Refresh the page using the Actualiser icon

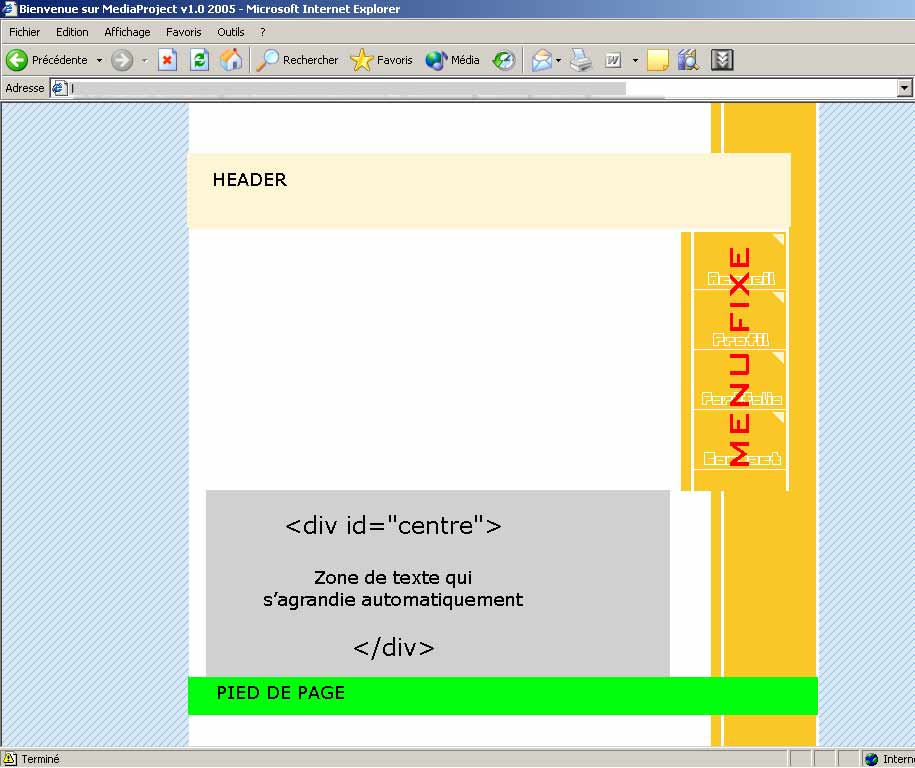tap(199, 60)
